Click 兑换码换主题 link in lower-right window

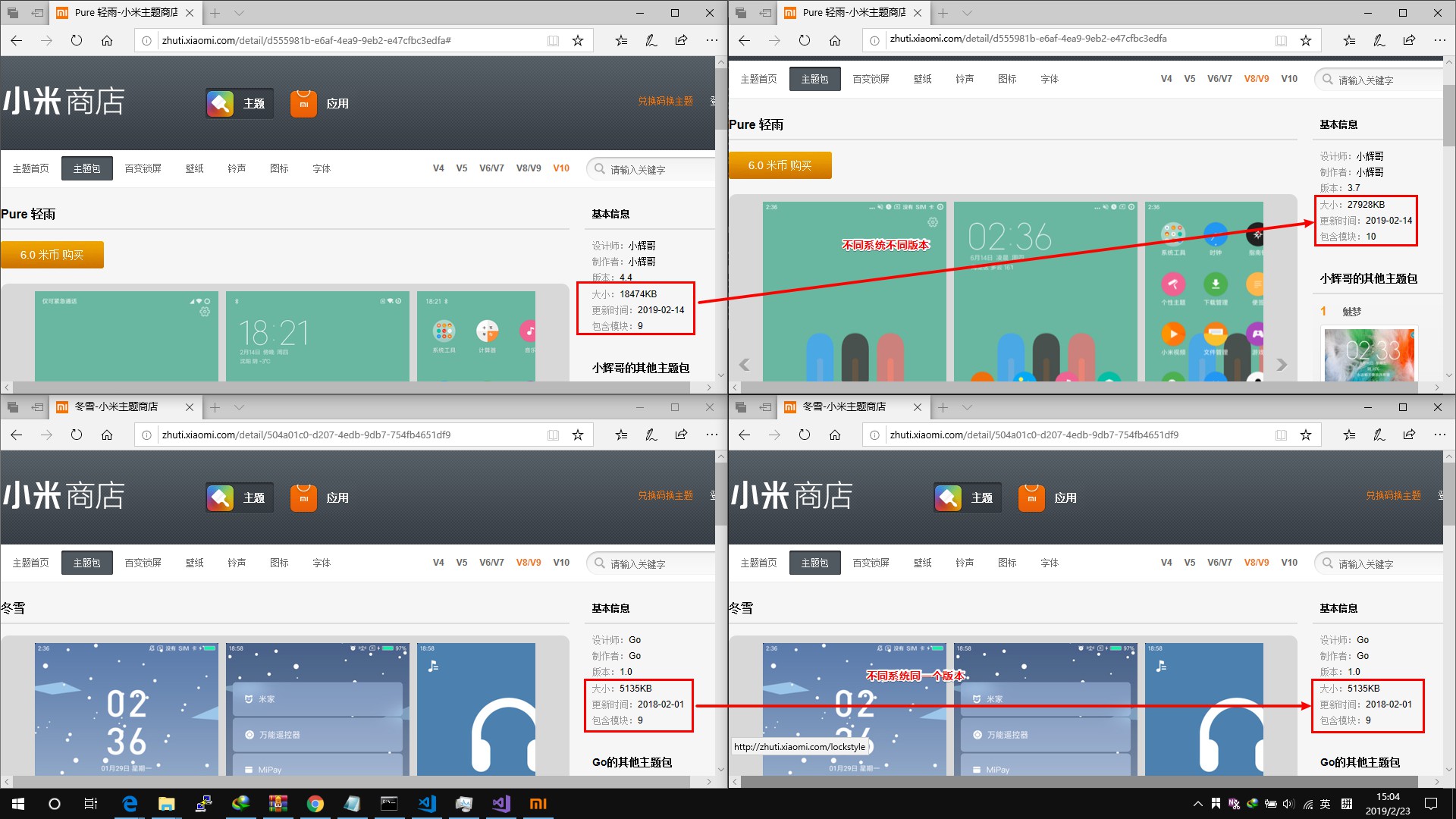(x=1393, y=495)
